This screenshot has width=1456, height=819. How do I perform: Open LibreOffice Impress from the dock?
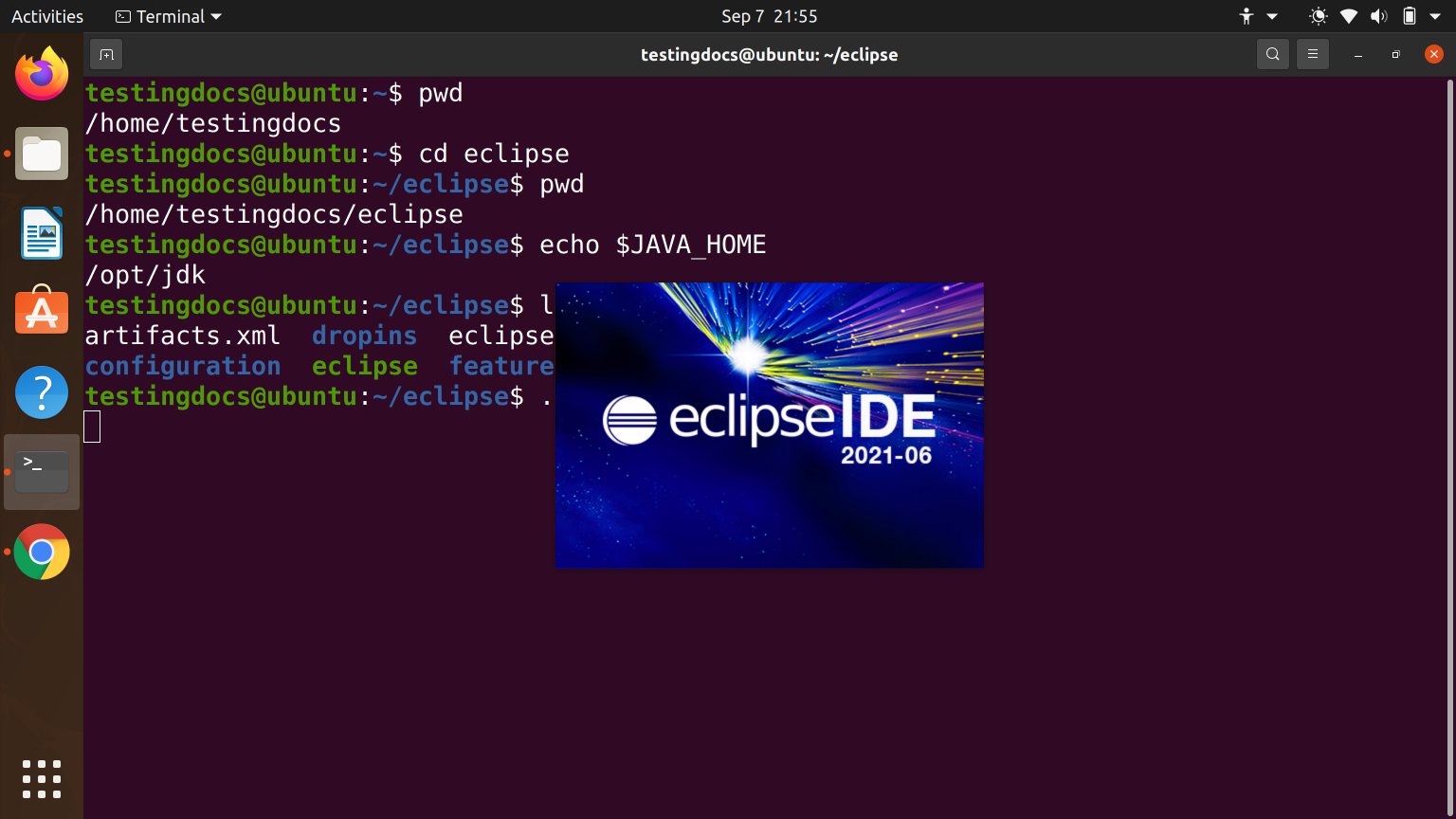(42, 232)
